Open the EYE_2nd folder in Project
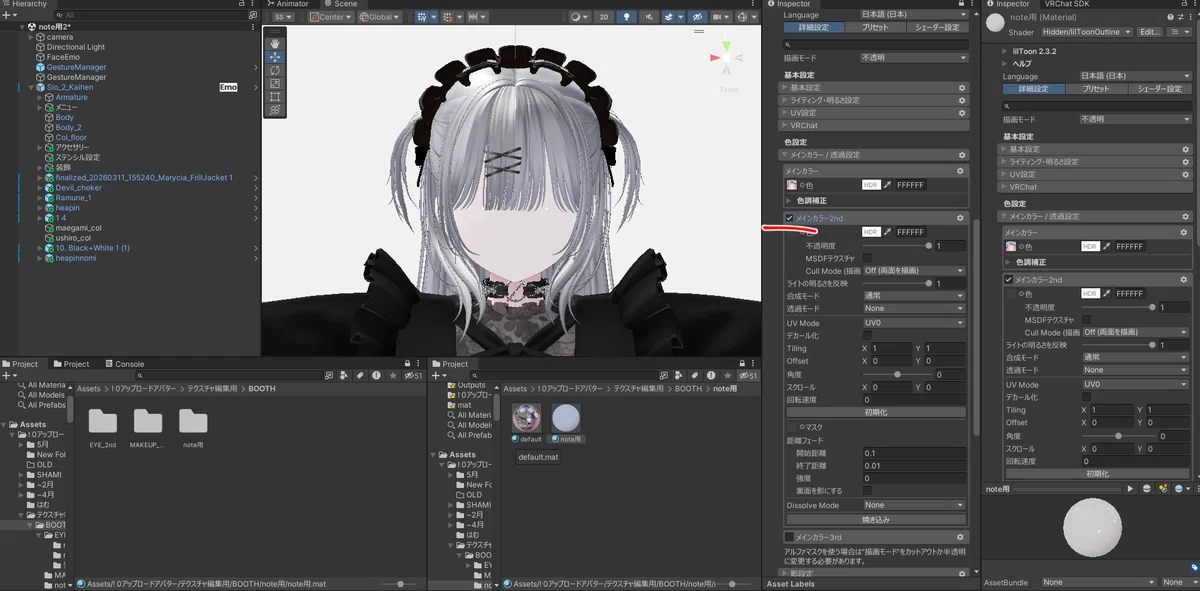 coord(103,420)
